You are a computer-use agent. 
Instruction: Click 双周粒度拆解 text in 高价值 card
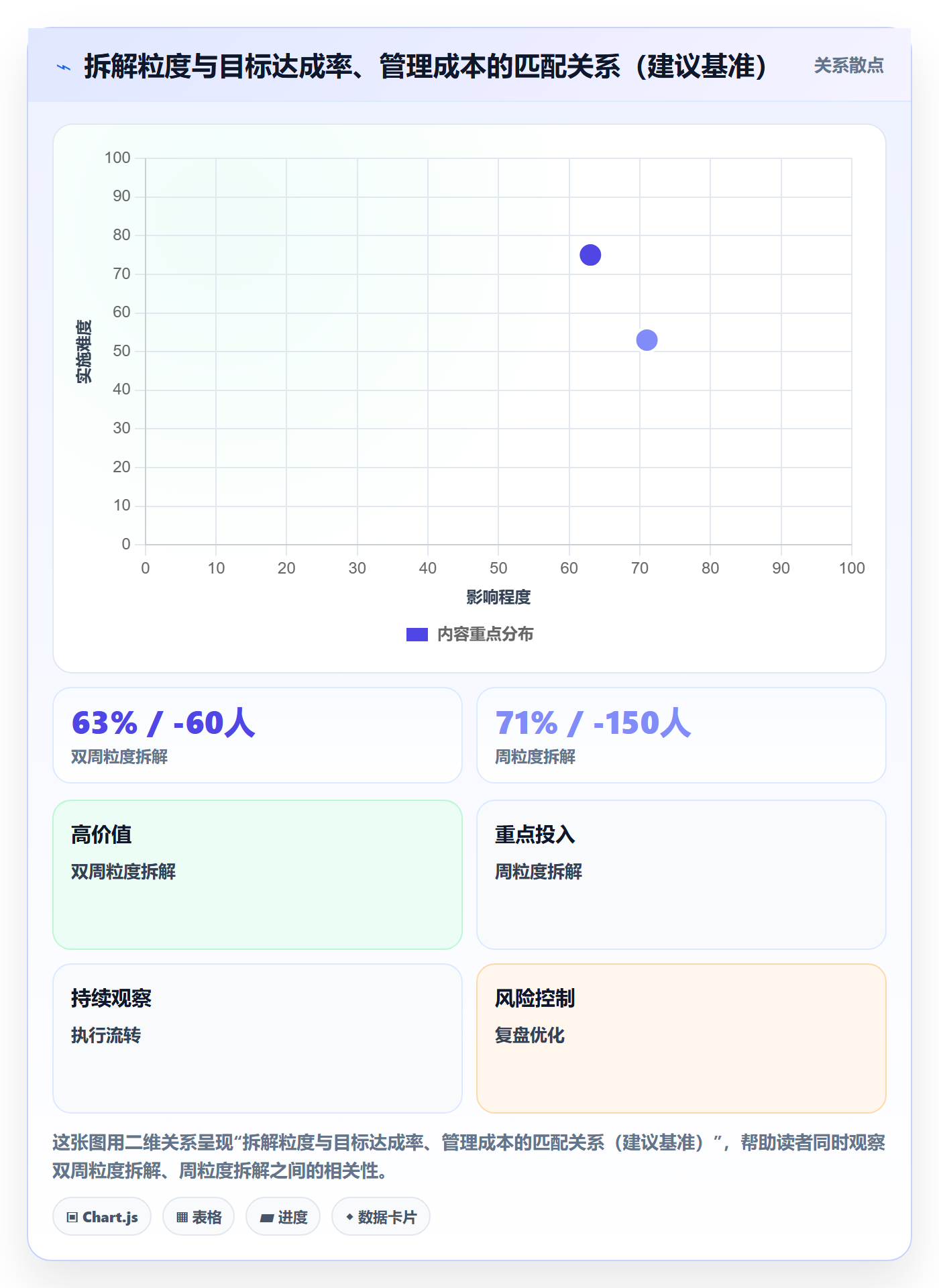click(x=123, y=871)
